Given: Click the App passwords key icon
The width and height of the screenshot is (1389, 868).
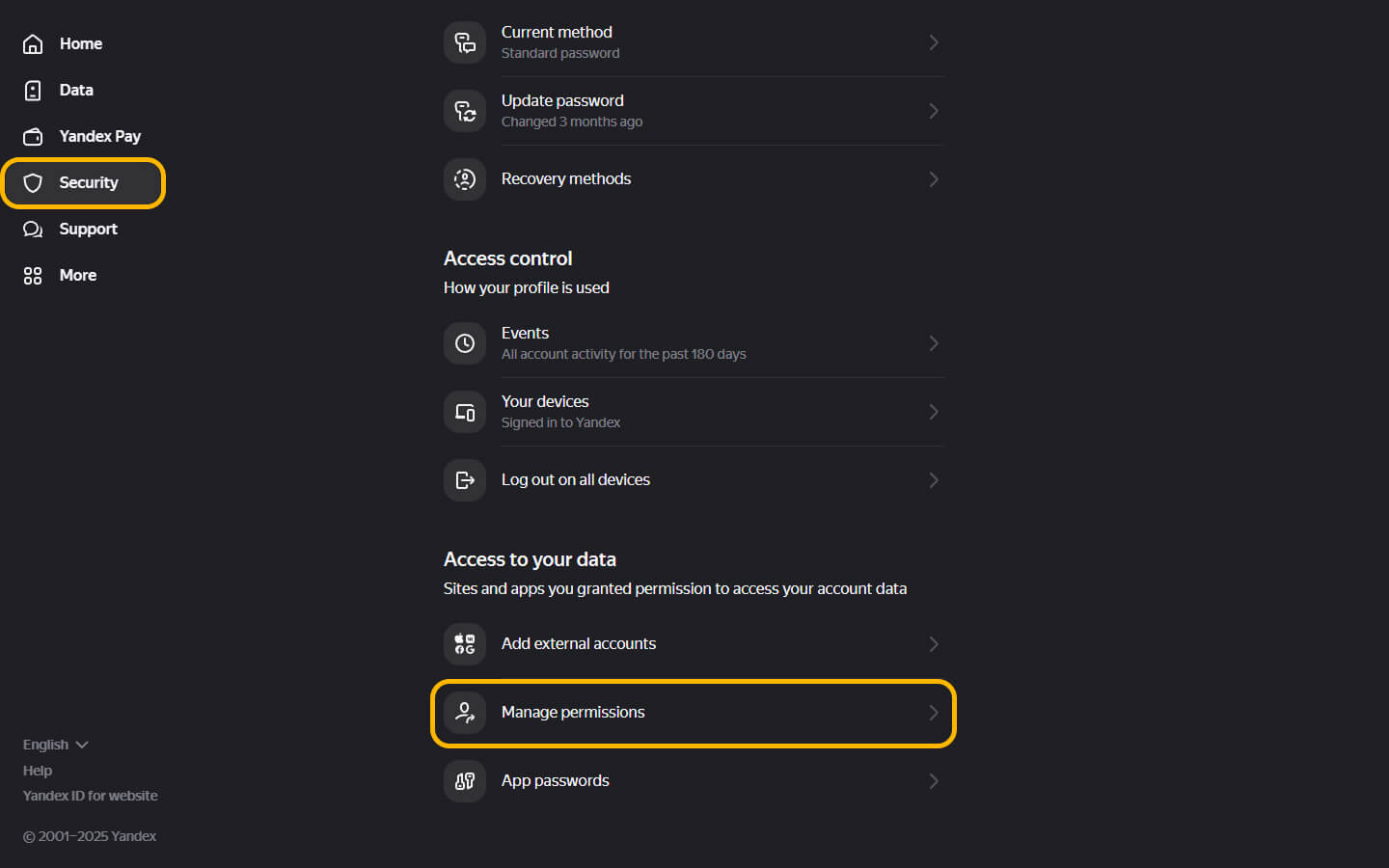Looking at the screenshot, I should pos(465,781).
